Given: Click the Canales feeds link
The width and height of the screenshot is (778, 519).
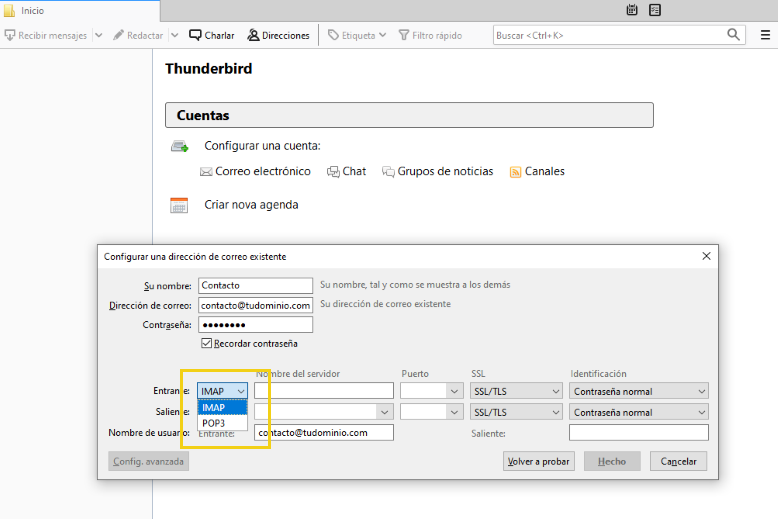Looking at the screenshot, I should point(537,171).
